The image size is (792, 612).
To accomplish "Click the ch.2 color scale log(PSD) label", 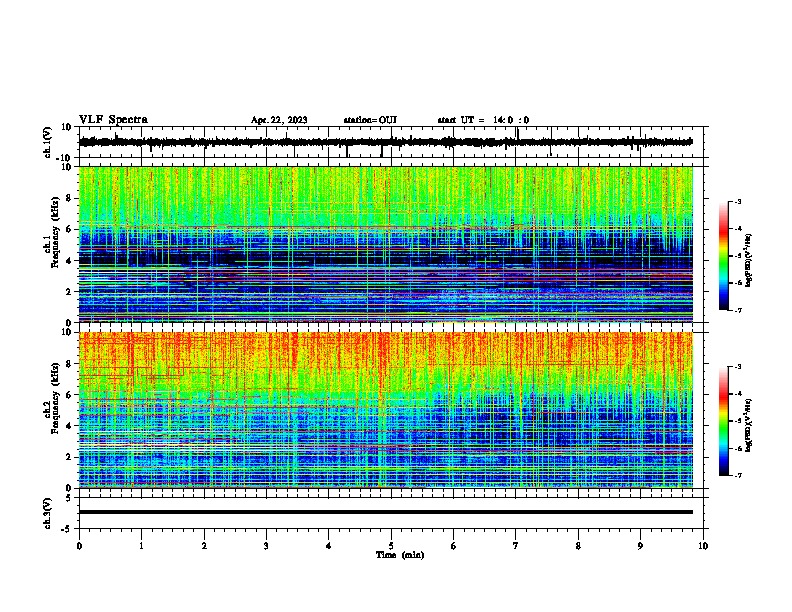I will [748, 425].
